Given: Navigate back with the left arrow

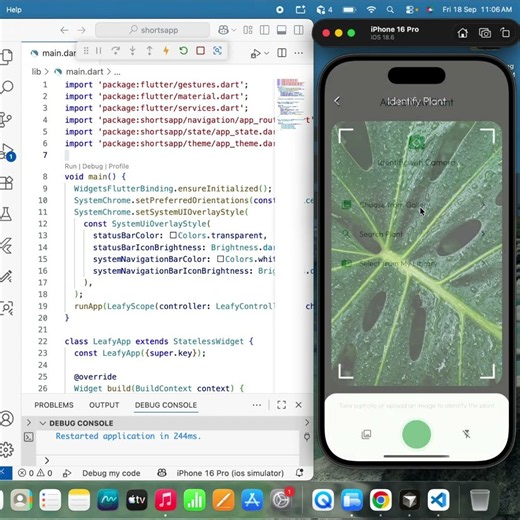Looking at the screenshot, I should point(64,30).
